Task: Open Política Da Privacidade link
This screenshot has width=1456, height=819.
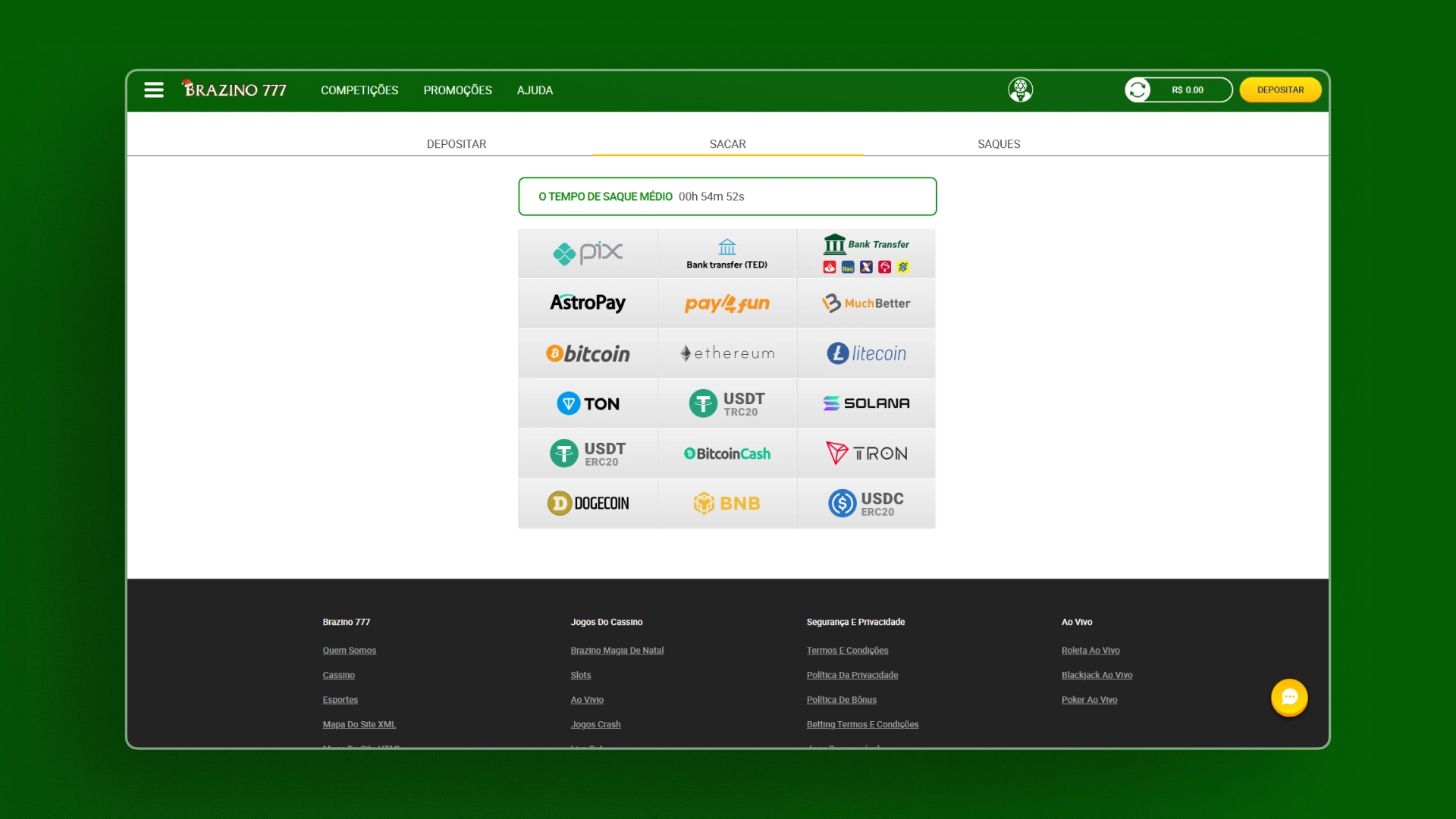Action: [852, 676]
